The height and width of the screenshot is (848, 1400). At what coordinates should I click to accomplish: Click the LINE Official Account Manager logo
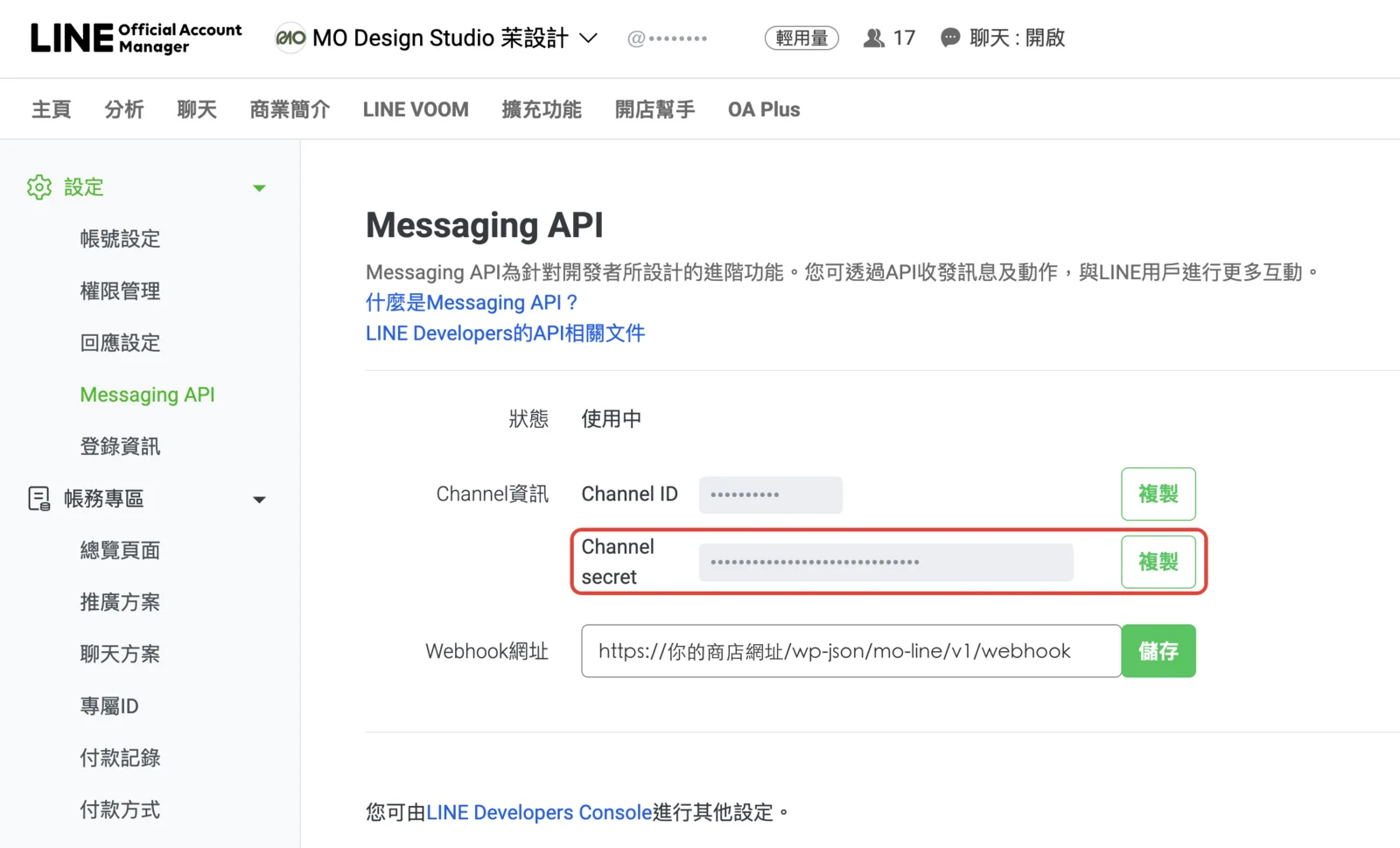(136, 38)
